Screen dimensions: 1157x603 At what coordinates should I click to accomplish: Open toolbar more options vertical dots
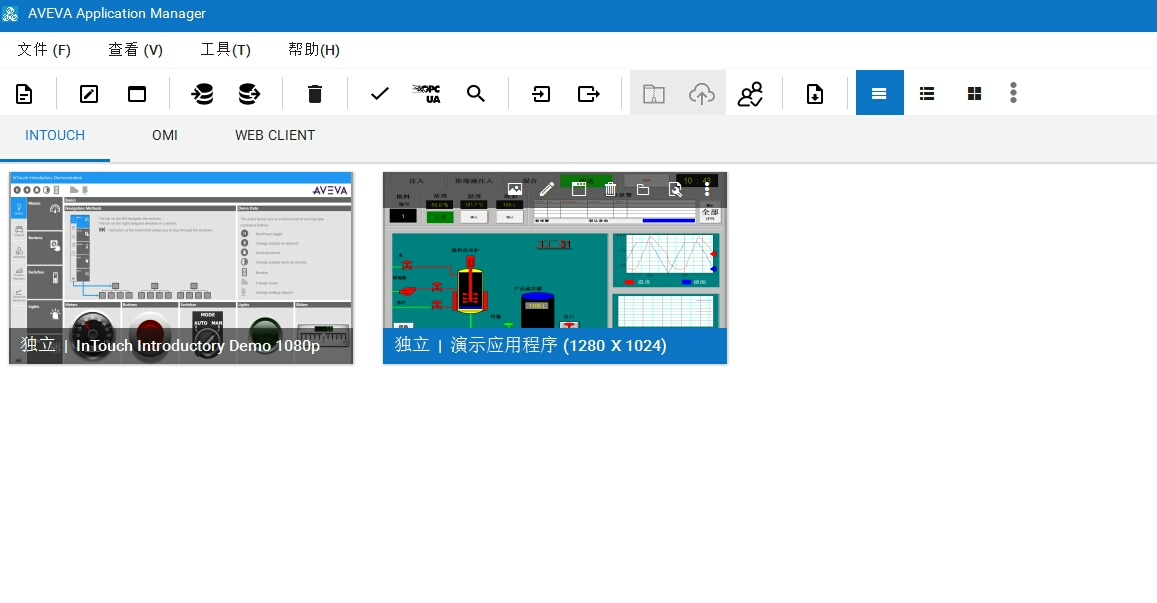click(x=1013, y=92)
